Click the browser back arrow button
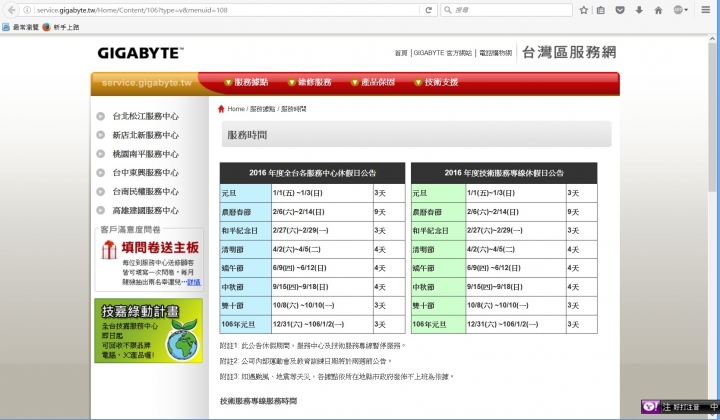 (11, 10)
